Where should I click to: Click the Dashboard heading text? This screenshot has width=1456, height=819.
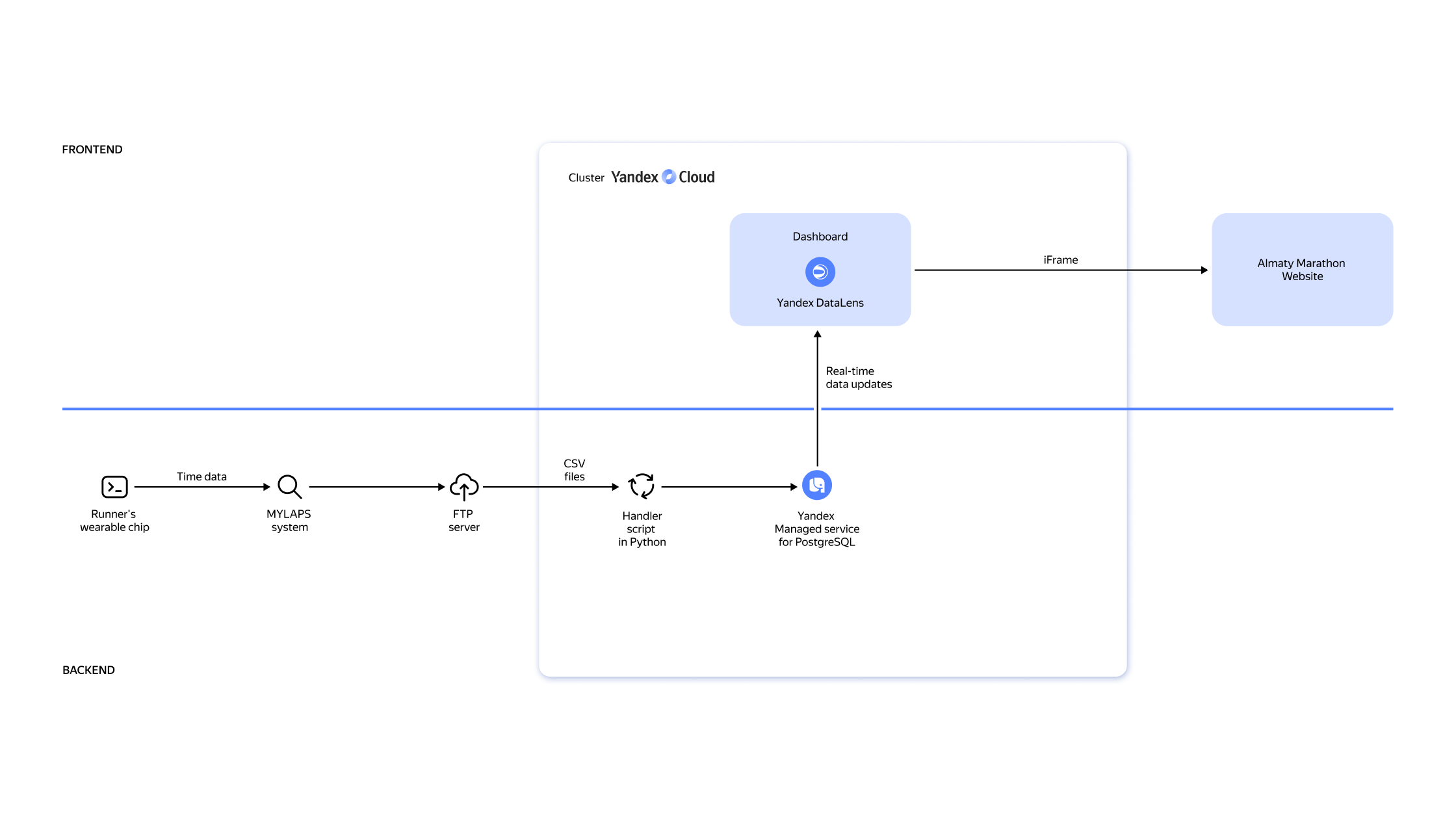[820, 237]
